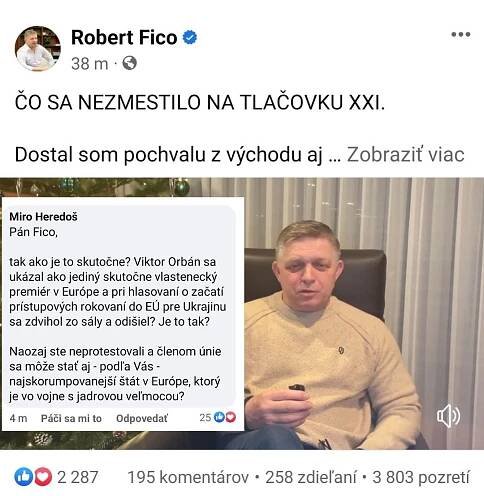Click Odpovedať under the comment
The image size is (484, 496).
142,418
